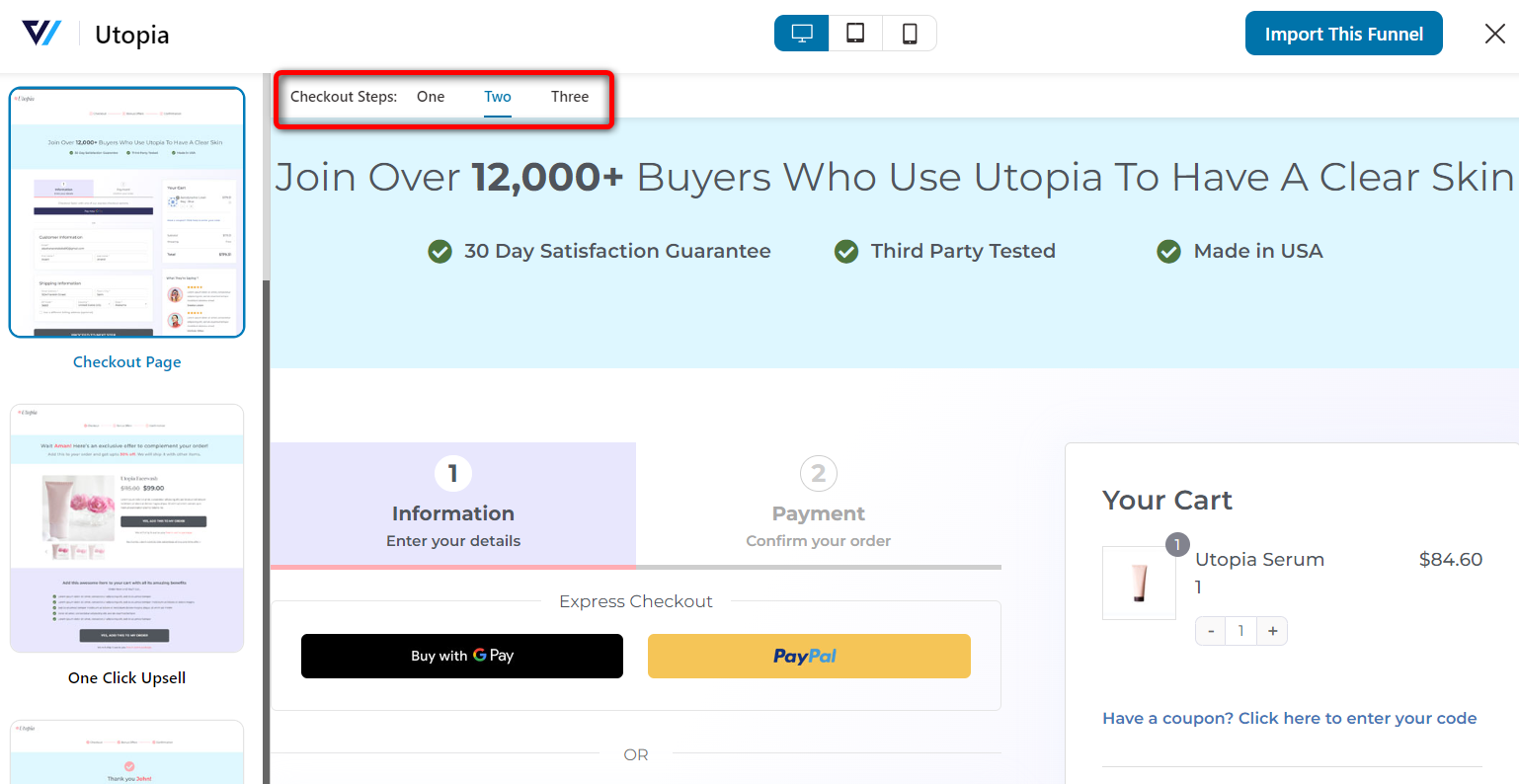Open the coupon code entry link
The width and height of the screenshot is (1519, 784).
[x=1289, y=718]
